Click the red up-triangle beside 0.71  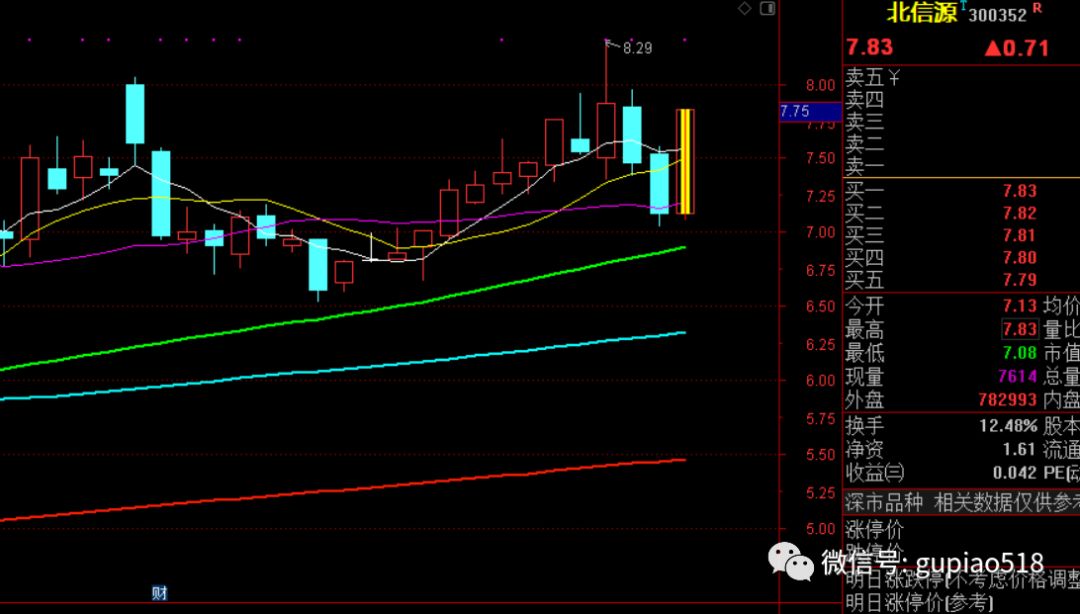[x=992, y=48]
